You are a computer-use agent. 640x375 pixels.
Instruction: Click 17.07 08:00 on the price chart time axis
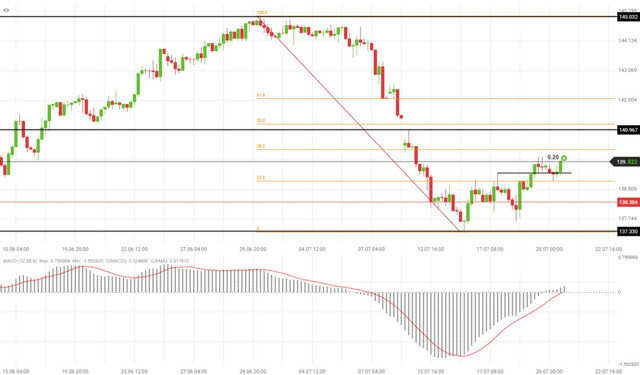pyautogui.click(x=490, y=249)
